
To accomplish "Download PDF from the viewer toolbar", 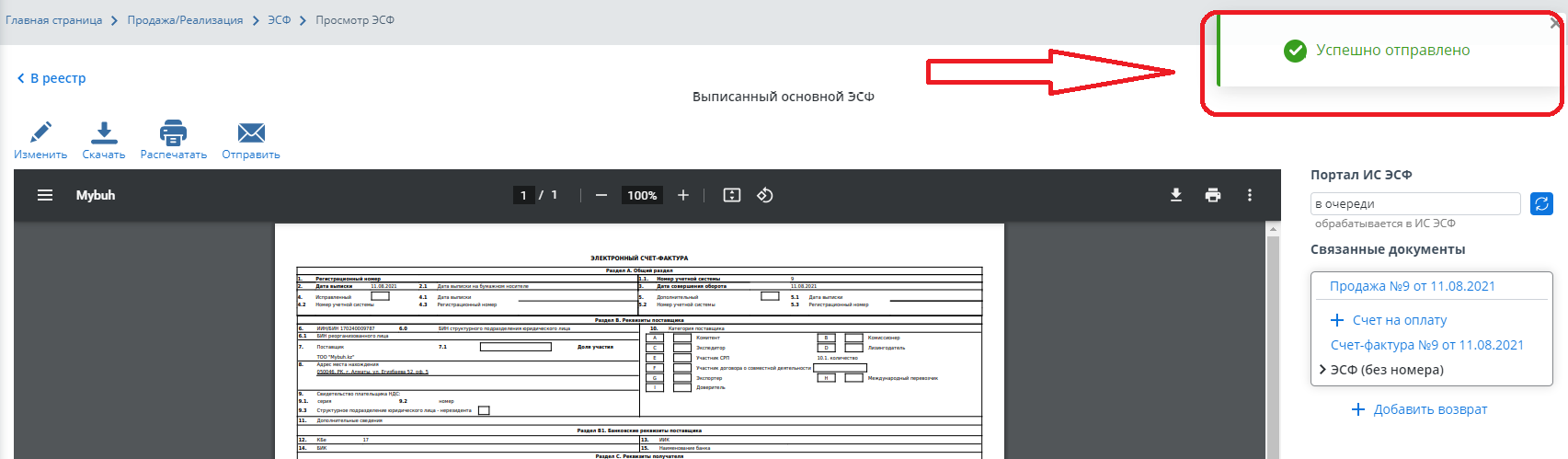I will pyautogui.click(x=1176, y=195).
